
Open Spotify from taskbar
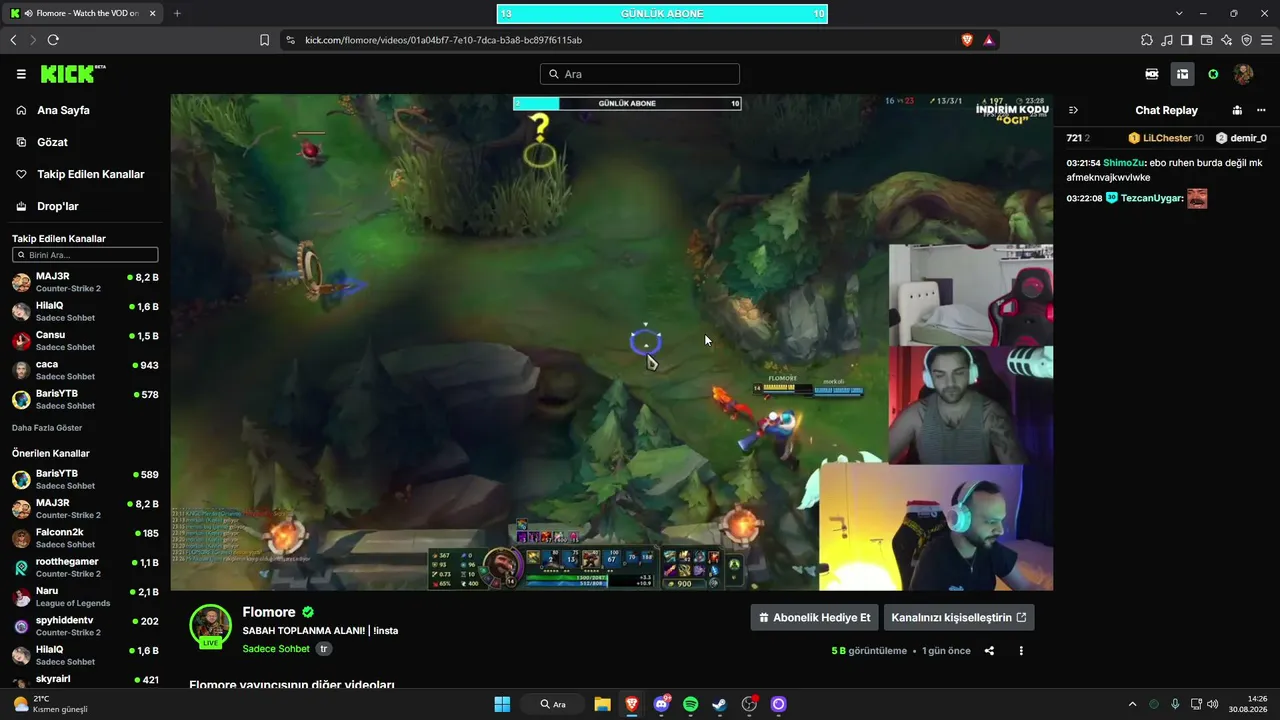691,704
